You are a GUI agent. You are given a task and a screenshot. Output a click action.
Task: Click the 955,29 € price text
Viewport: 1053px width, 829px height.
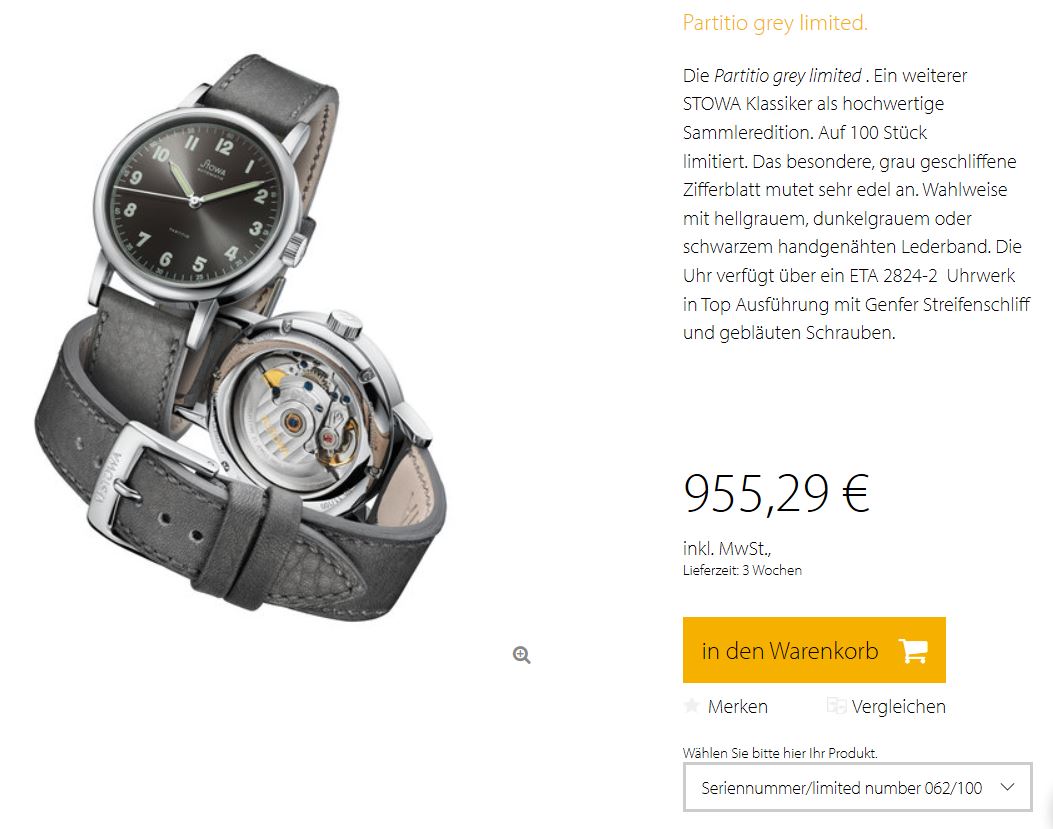(x=776, y=494)
